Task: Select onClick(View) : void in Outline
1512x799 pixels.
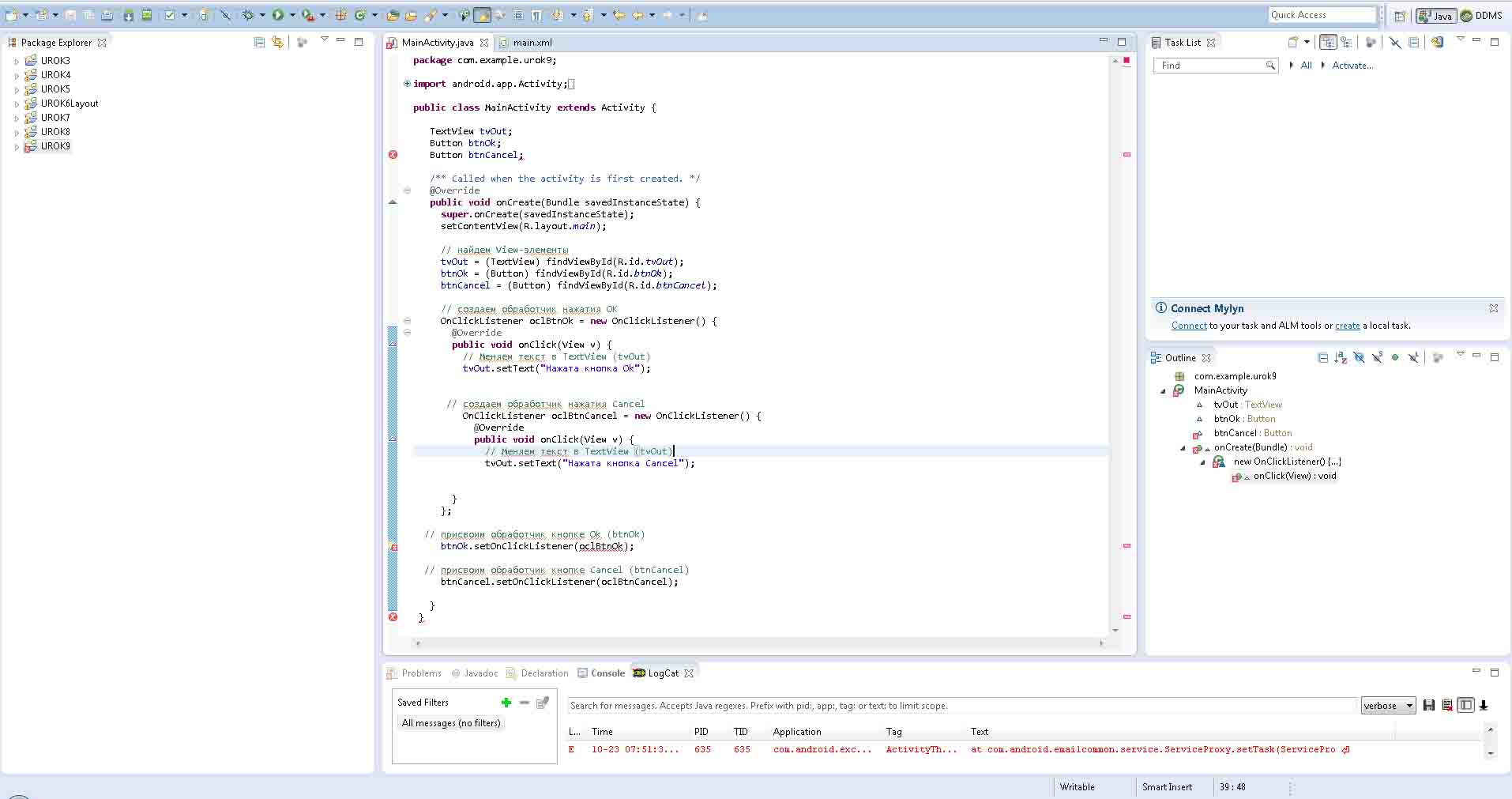Action: 1294,476
